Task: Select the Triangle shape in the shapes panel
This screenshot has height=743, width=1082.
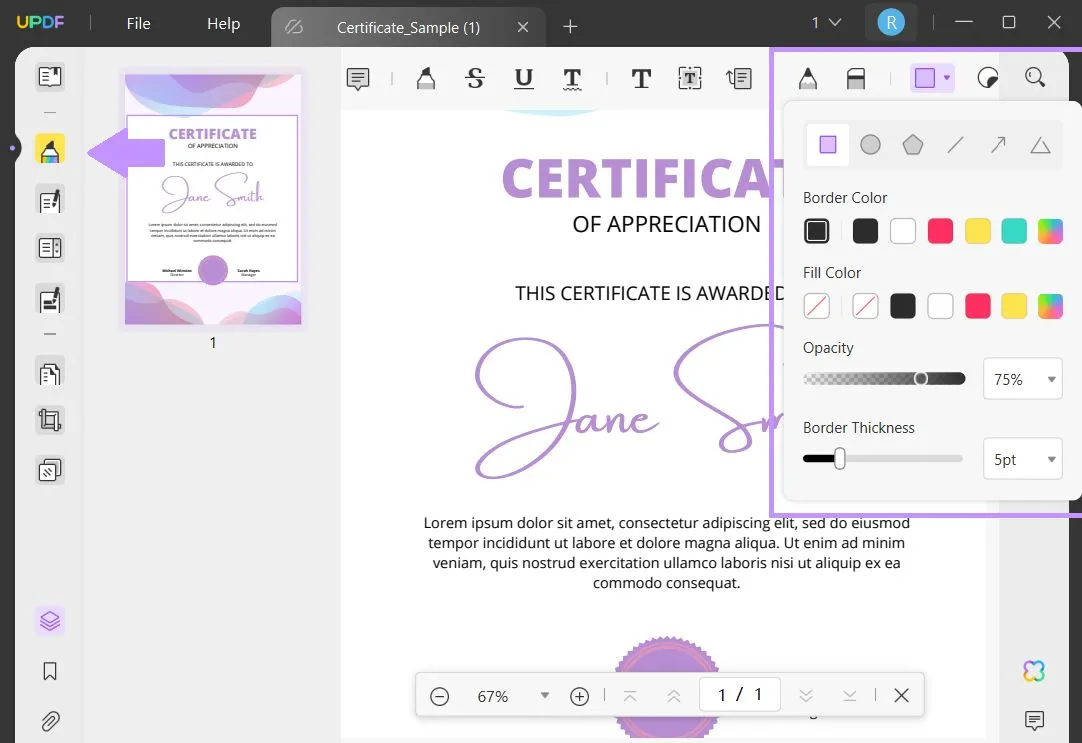Action: click(1040, 144)
